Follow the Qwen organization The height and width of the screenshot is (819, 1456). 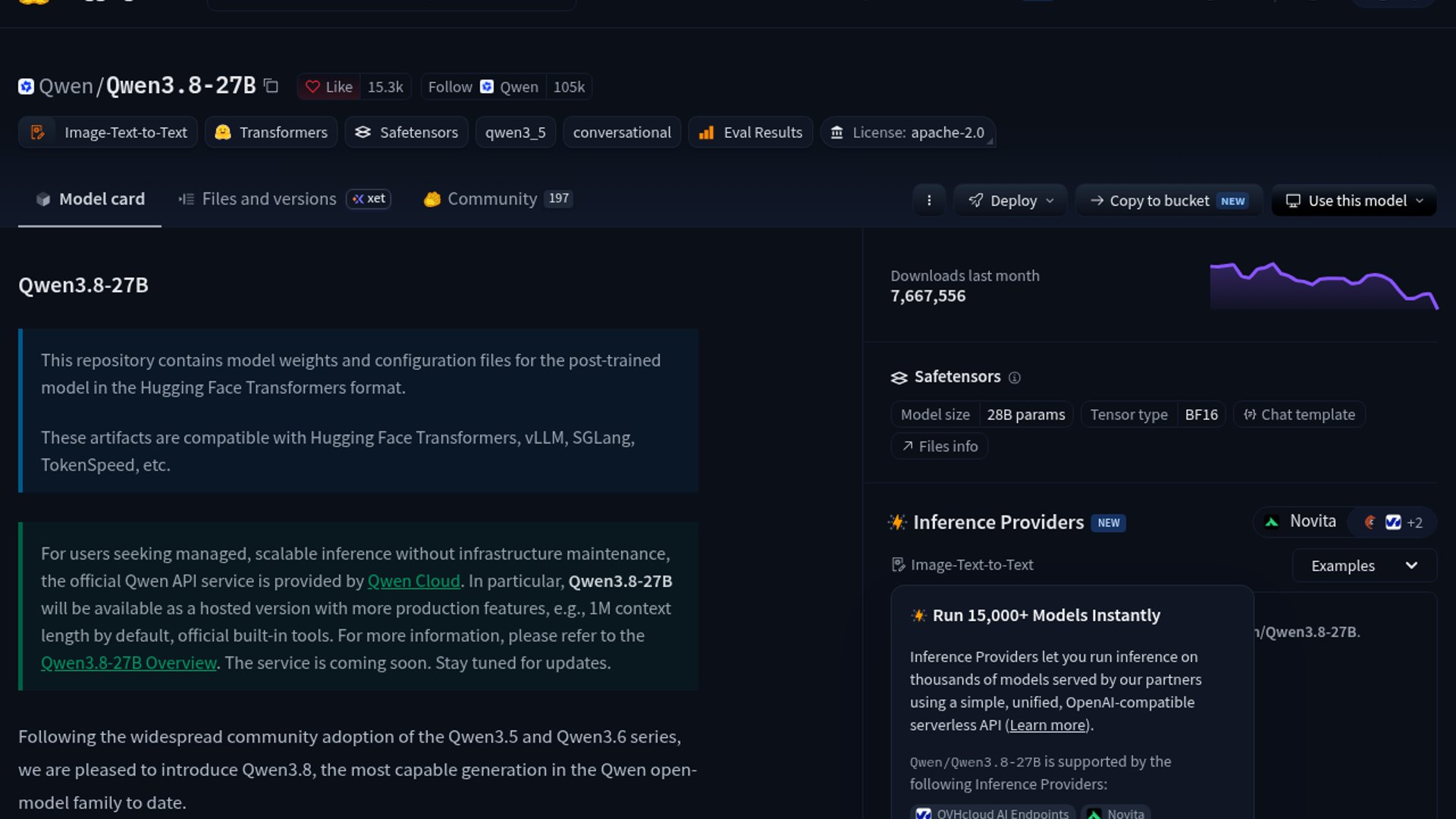(x=483, y=87)
